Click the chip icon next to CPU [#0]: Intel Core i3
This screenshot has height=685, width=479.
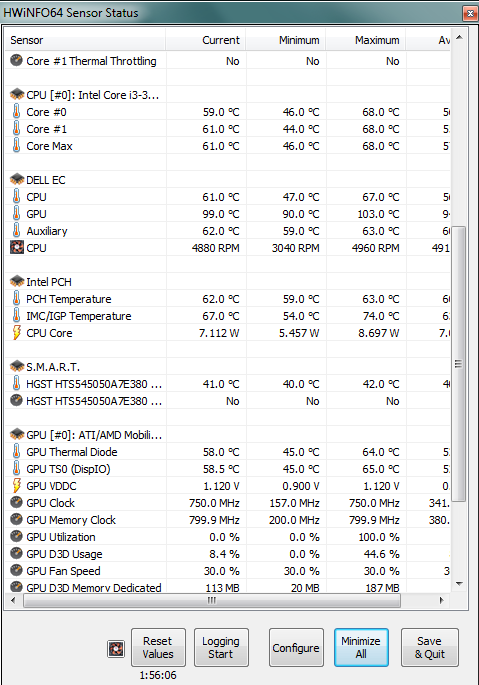pos(17,94)
